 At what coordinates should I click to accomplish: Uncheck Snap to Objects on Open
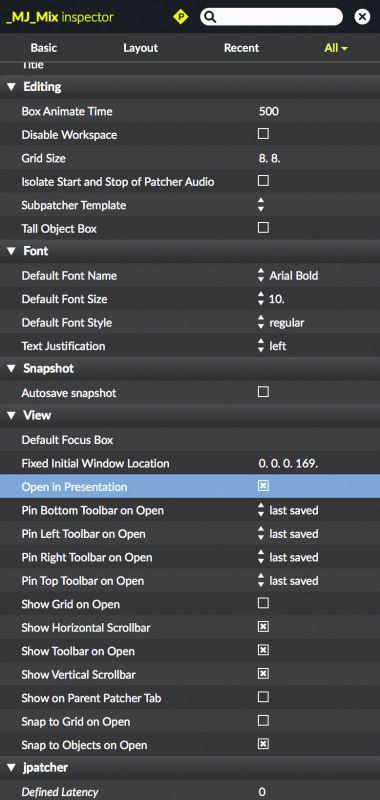pos(263,744)
